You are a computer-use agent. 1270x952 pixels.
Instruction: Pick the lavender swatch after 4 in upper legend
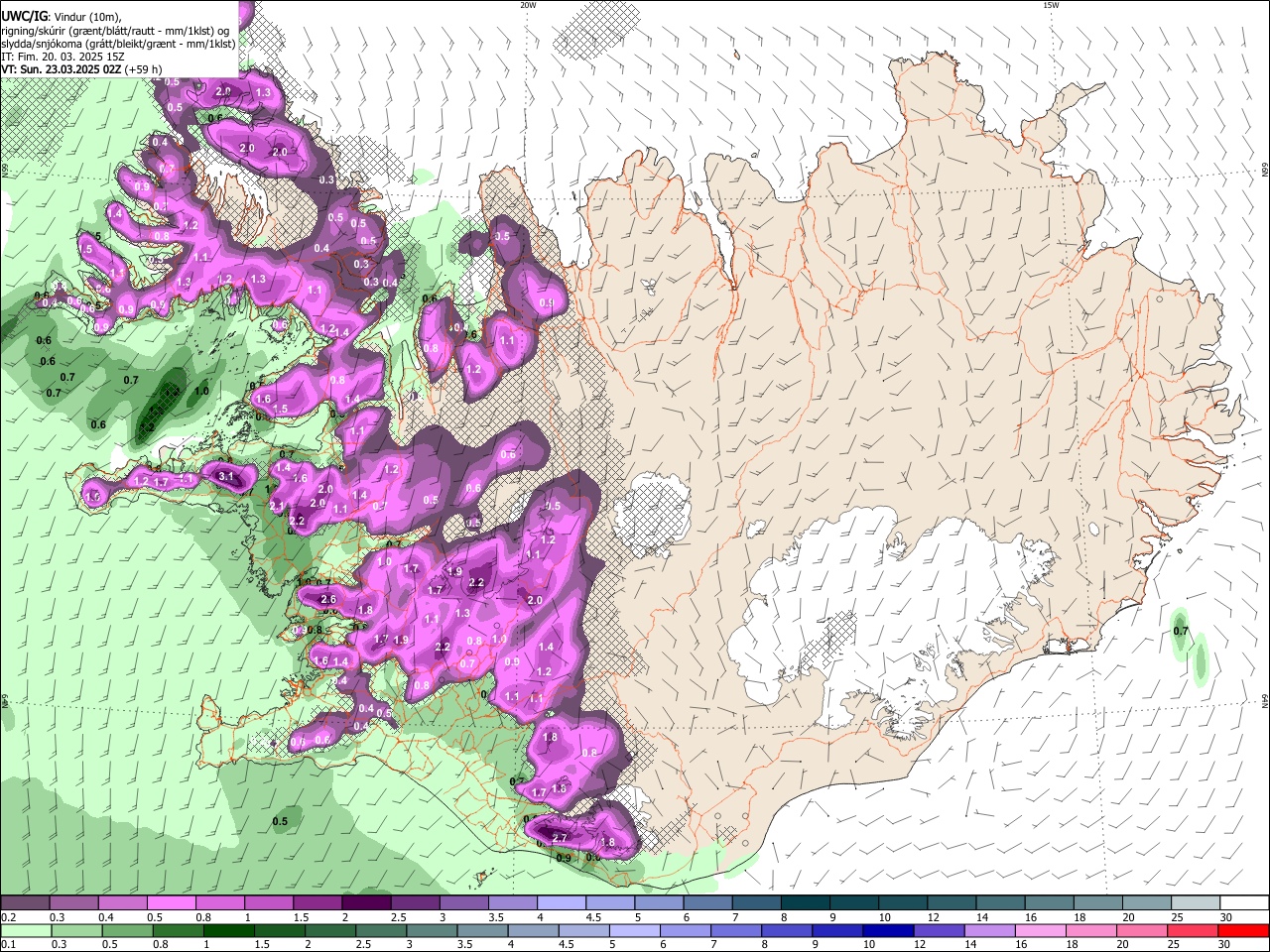click(x=562, y=903)
